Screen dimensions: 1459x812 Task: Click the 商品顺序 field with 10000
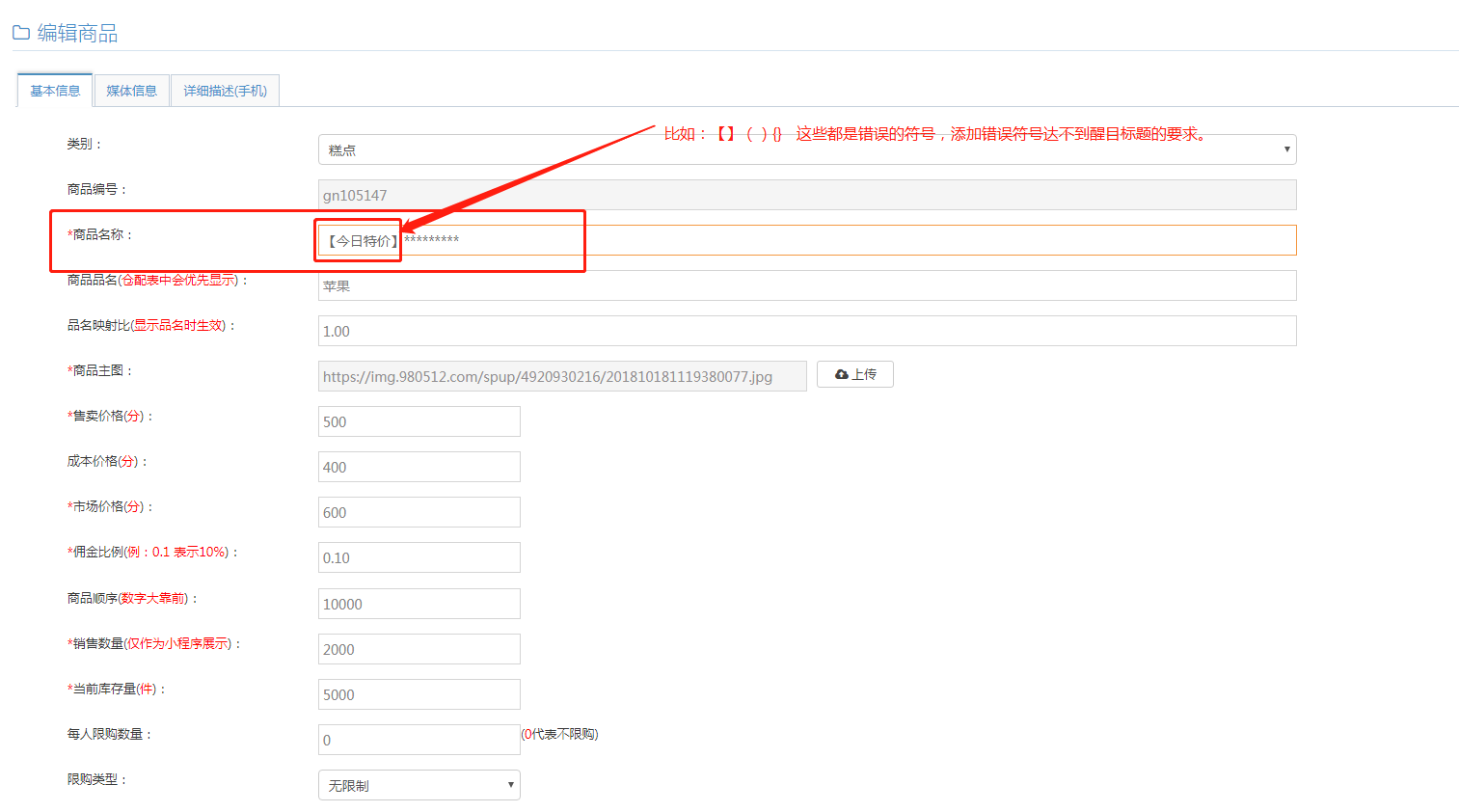pyautogui.click(x=419, y=604)
